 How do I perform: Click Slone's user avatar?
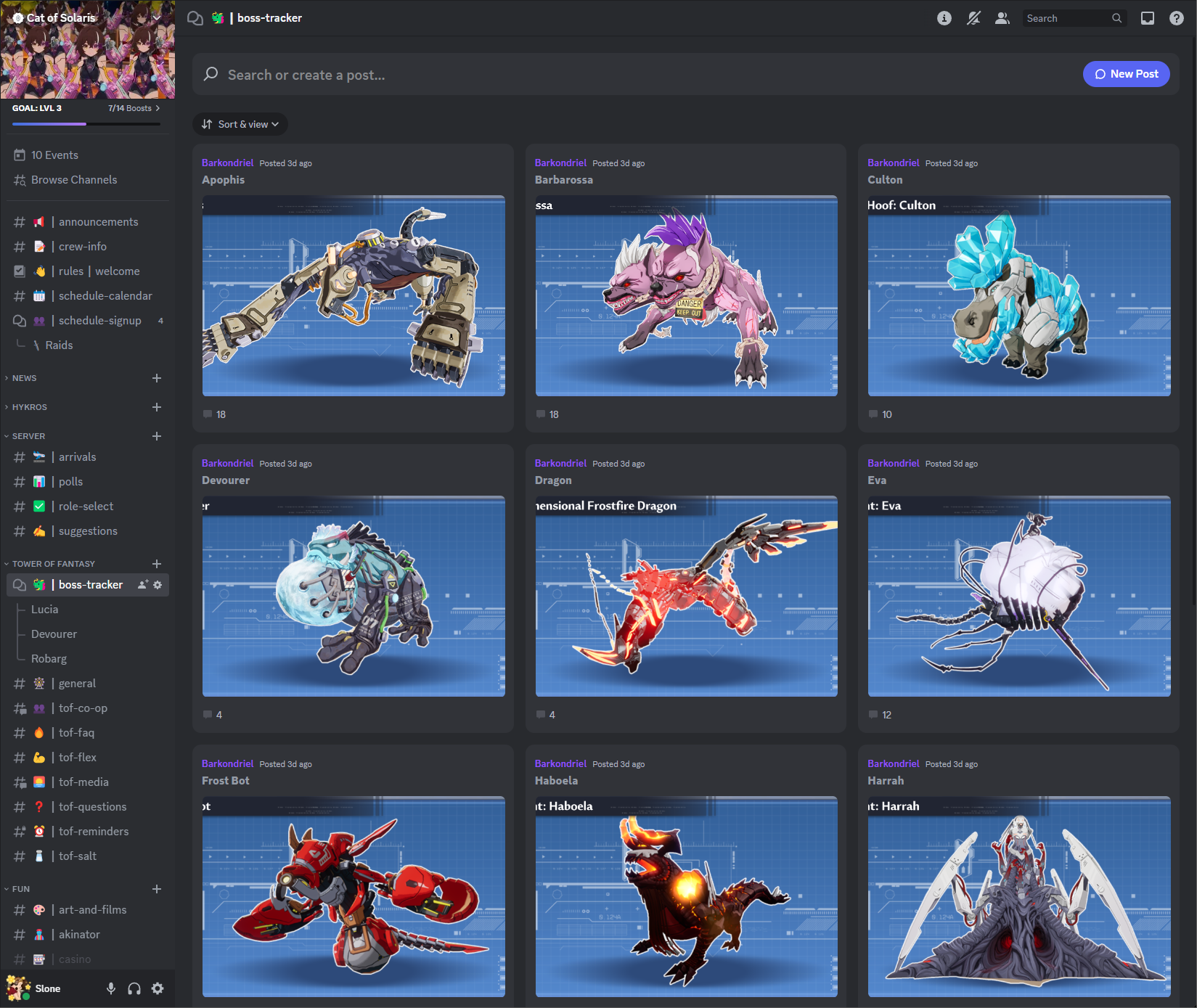pyautogui.click(x=17, y=988)
